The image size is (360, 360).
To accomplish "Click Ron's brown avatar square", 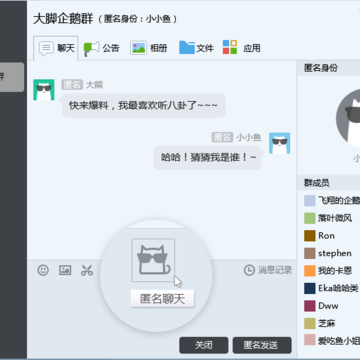I will (x=310, y=236).
